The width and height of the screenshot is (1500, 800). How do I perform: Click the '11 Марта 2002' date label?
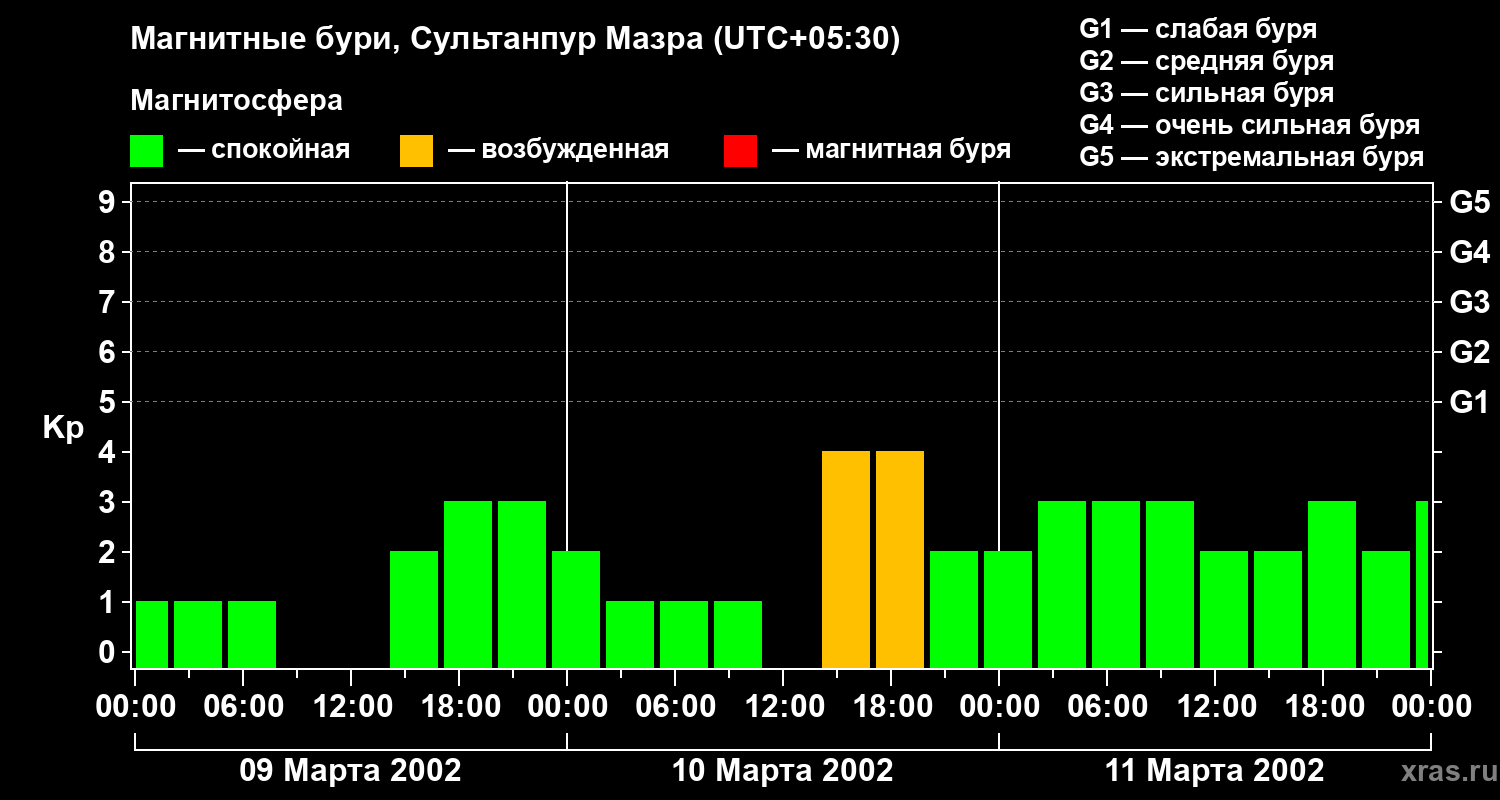[x=1214, y=771]
